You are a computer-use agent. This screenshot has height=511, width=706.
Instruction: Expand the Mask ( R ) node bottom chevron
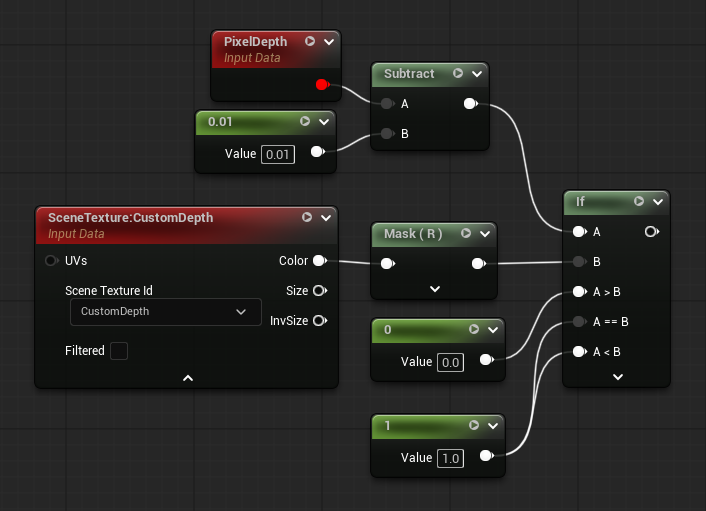[434, 289]
